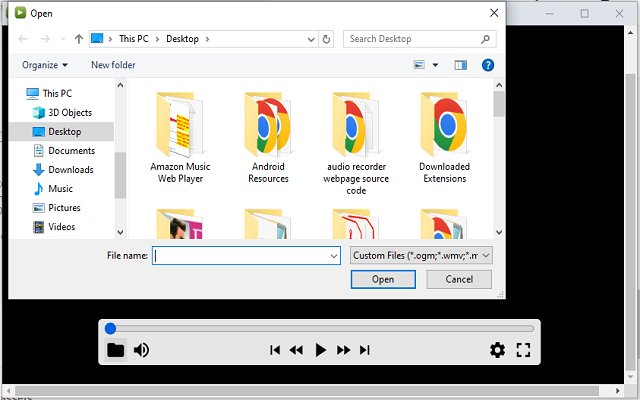
Task: Click the rewind button in player controls
Action: (296, 350)
